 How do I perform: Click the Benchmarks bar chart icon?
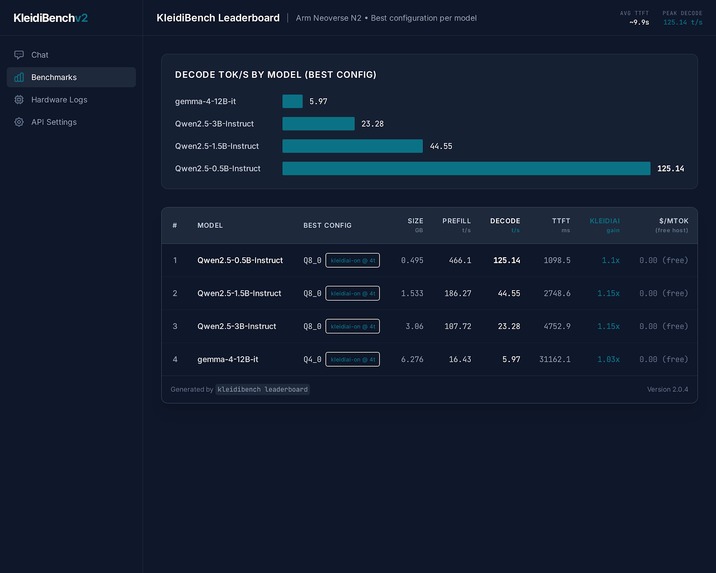click(19, 77)
